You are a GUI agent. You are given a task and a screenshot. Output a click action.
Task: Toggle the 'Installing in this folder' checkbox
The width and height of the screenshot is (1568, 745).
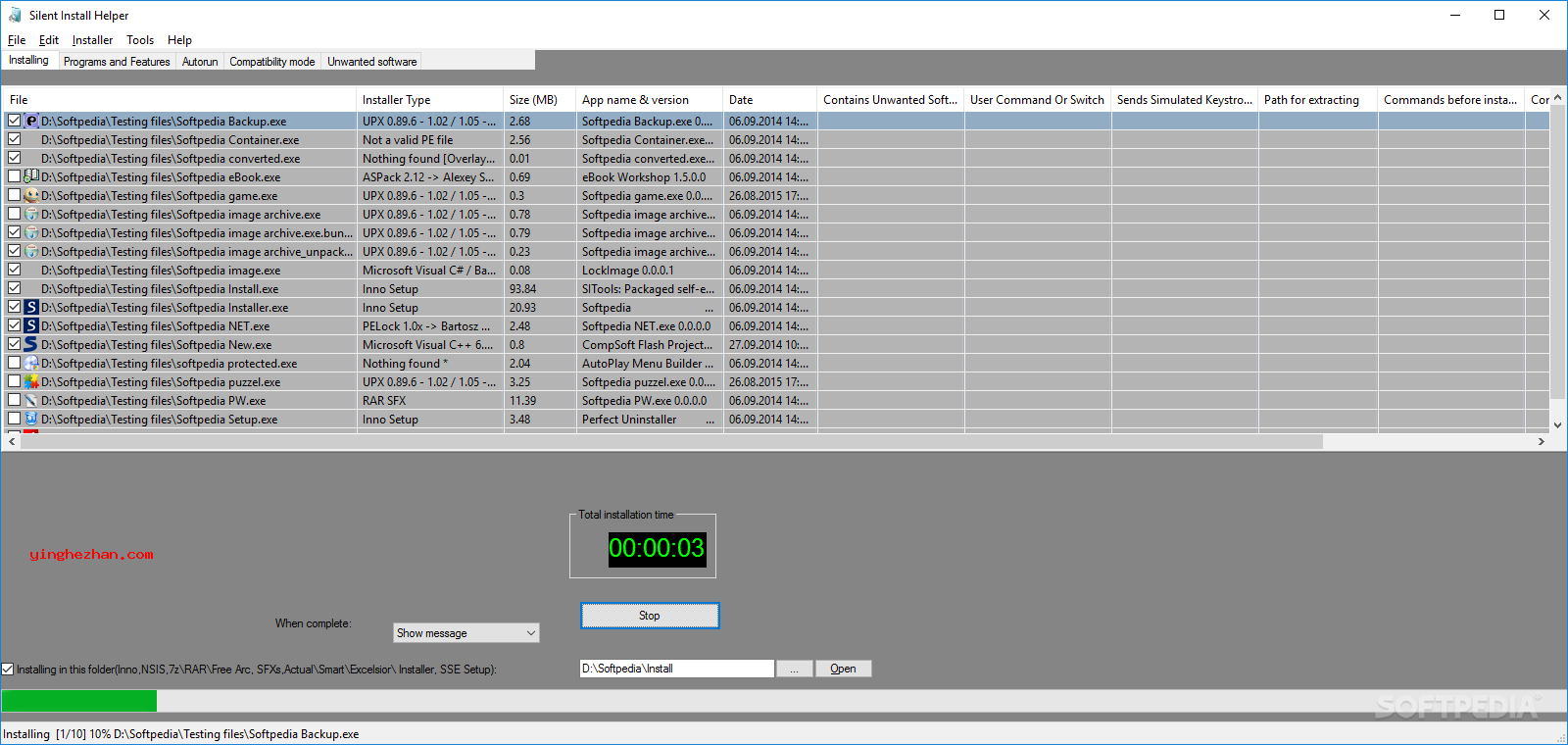tap(8, 670)
